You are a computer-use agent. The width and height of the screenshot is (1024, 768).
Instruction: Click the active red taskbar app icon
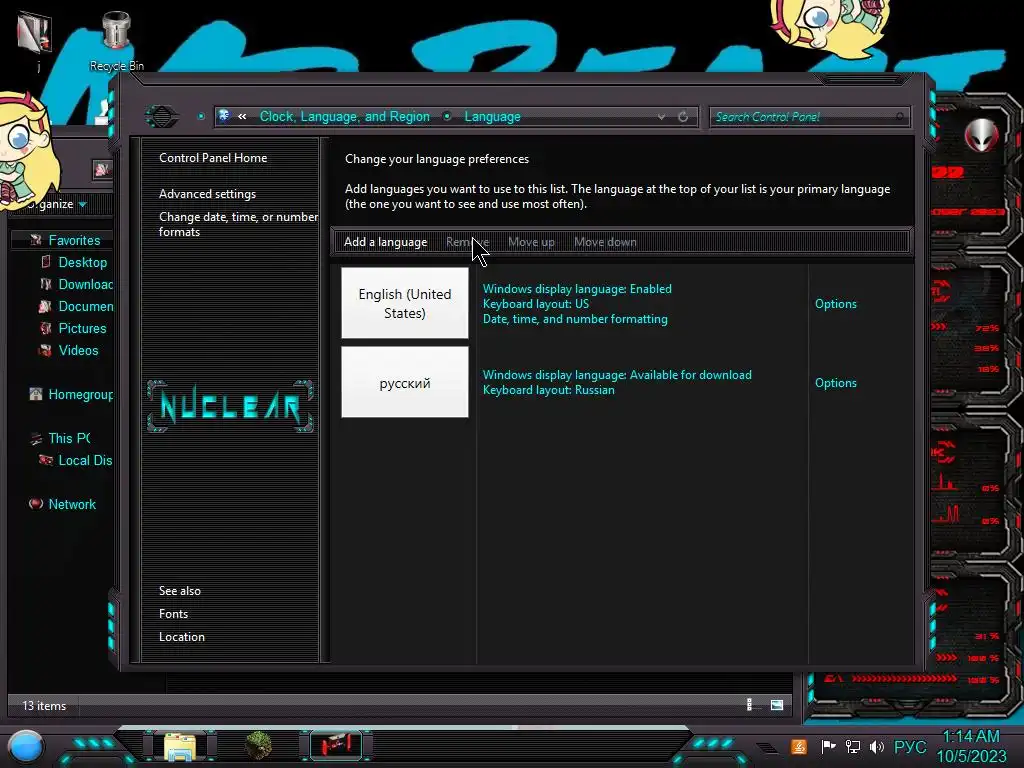(x=336, y=745)
